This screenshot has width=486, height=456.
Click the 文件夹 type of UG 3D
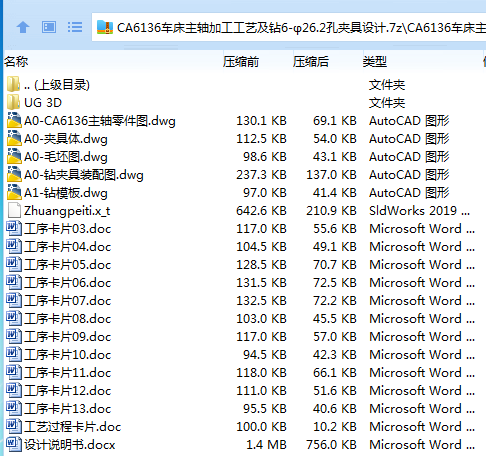[387, 103]
